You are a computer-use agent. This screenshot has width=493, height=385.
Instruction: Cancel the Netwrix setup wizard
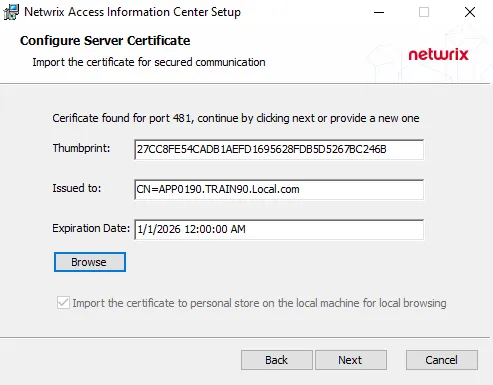442,360
